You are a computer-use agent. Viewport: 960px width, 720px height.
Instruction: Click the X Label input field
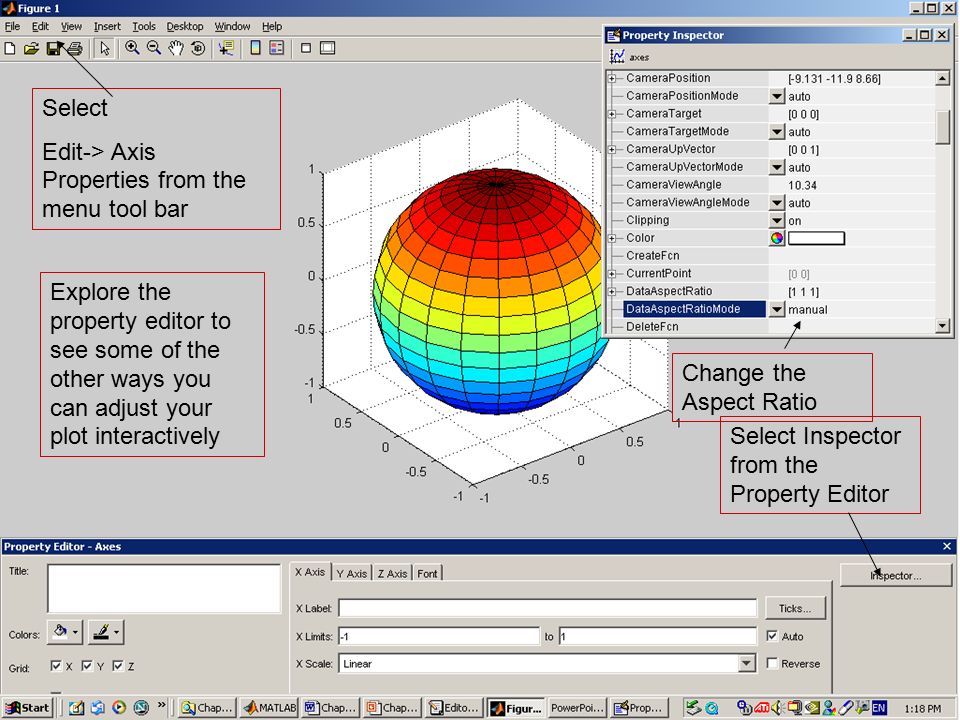[548, 608]
